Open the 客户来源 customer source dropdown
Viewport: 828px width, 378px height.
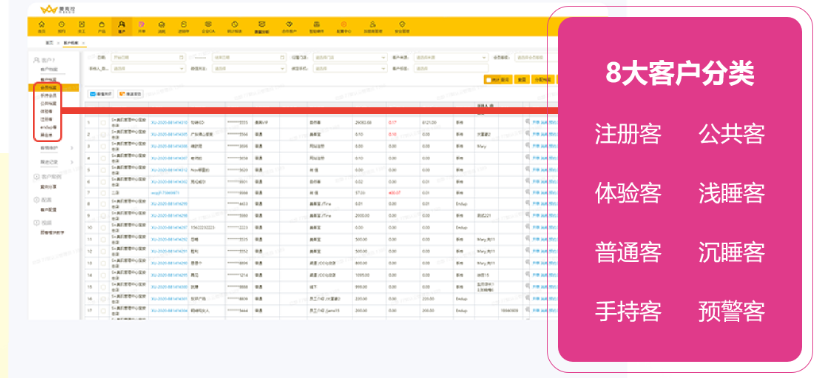[450, 57]
